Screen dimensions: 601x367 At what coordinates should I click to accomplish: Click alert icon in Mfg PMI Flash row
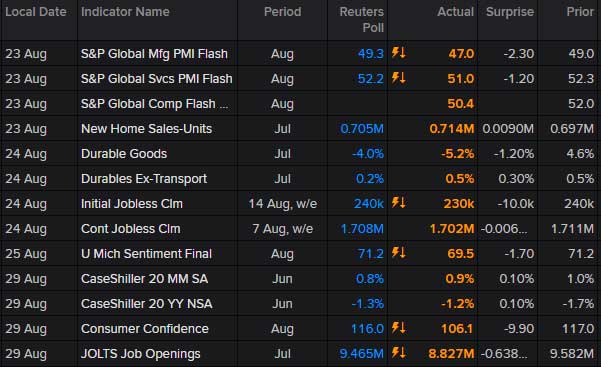tap(399, 53)
